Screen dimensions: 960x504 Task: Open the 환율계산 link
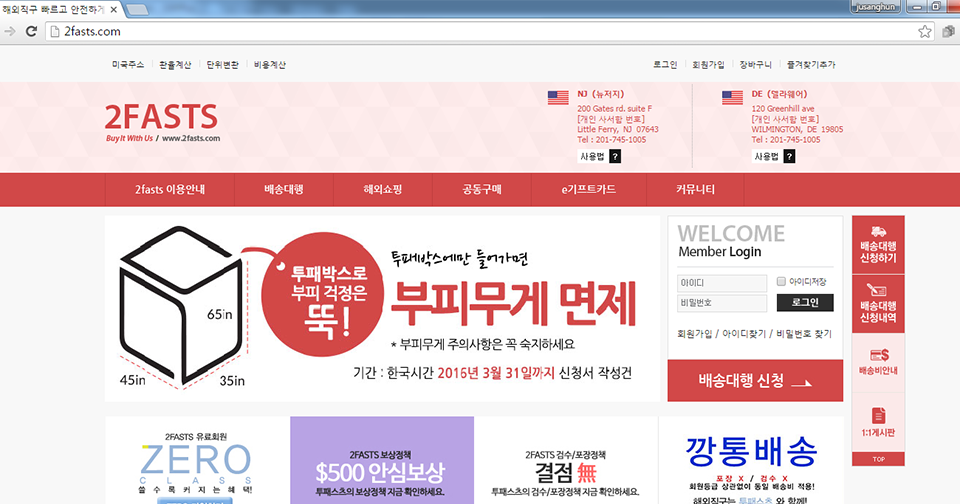point(178,64)
